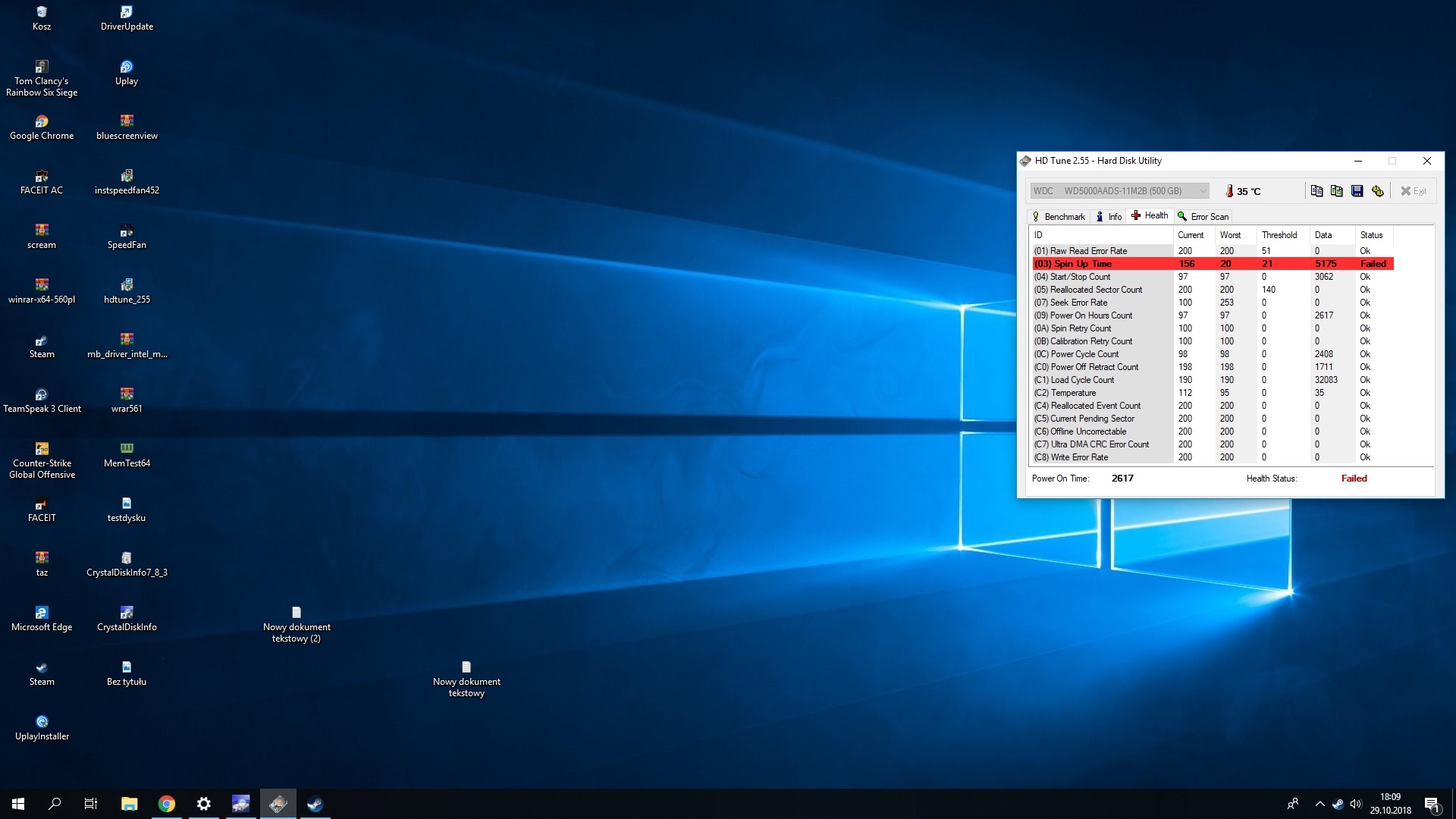
Task: Open Settings gear on the taskbar
Action: (x=204, y=804)
